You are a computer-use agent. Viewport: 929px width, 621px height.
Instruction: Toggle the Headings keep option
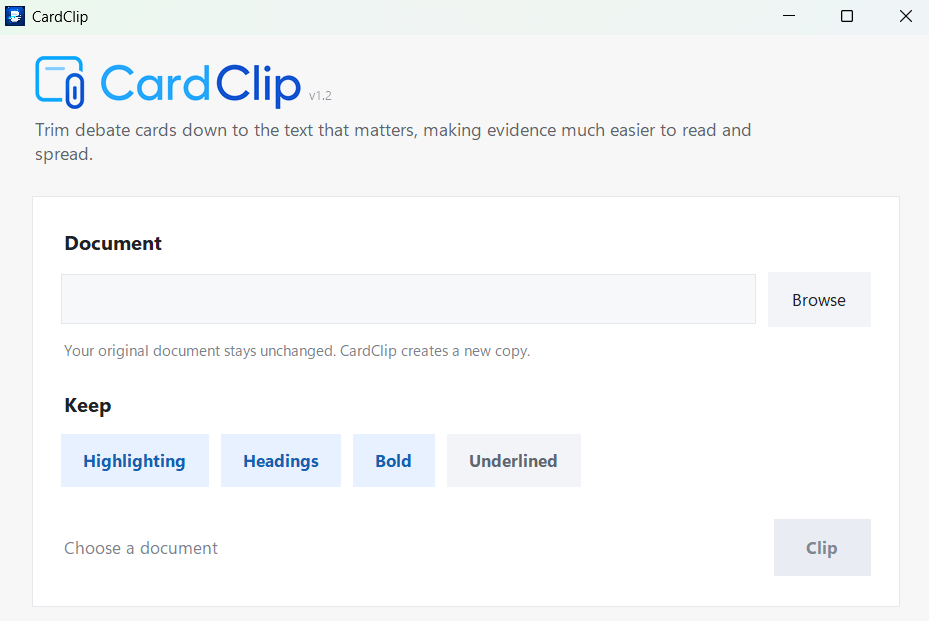pos(281,460)
